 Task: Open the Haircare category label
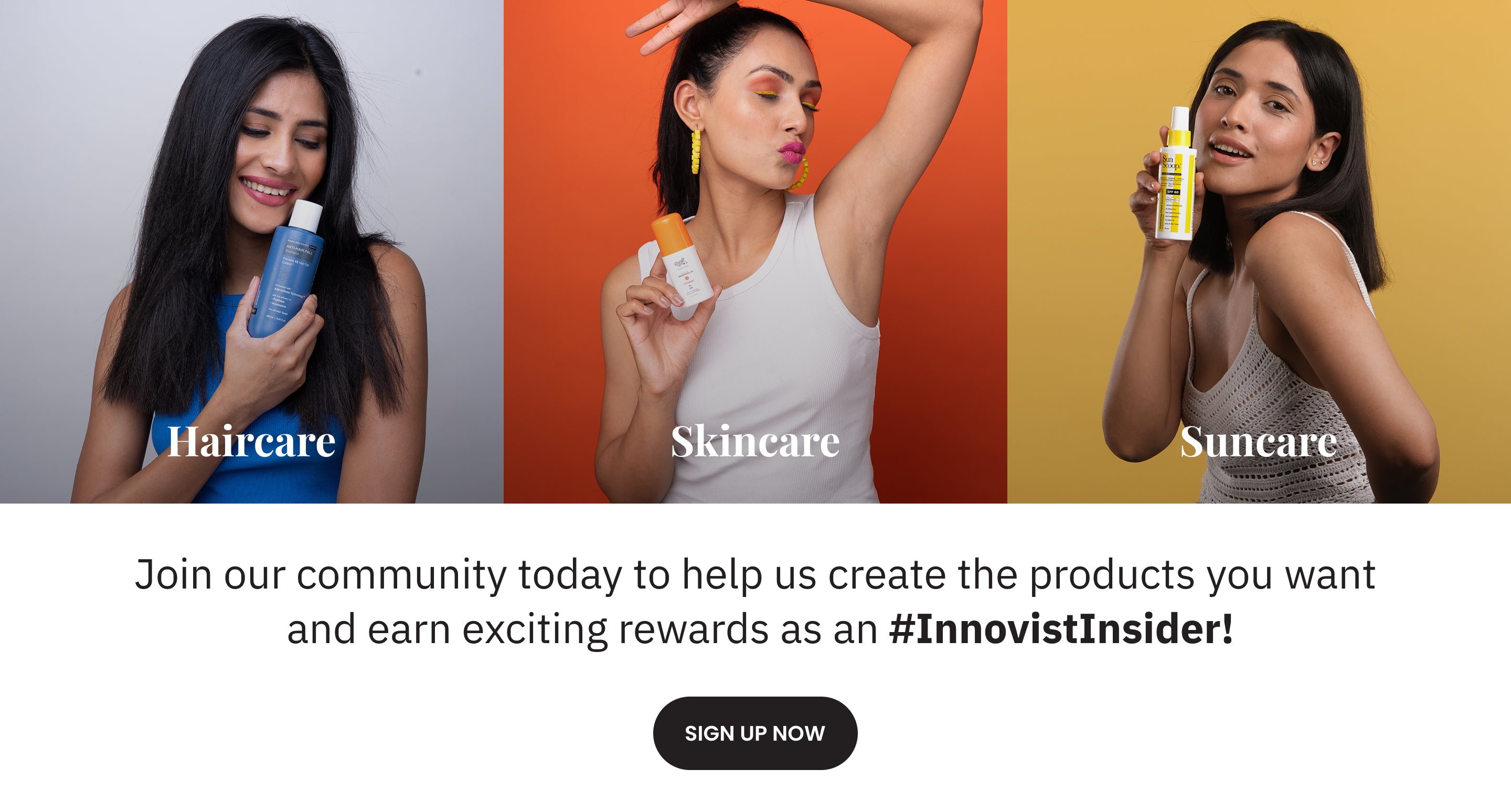(252, 441)
